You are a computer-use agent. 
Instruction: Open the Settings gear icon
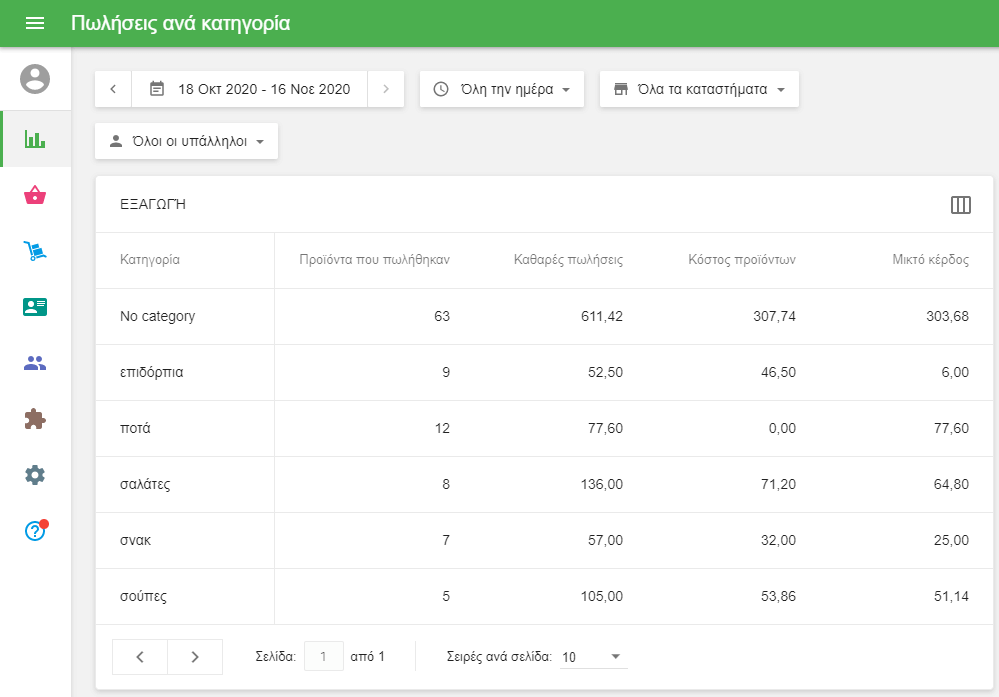pyautogui.click(x=35, y=475)
